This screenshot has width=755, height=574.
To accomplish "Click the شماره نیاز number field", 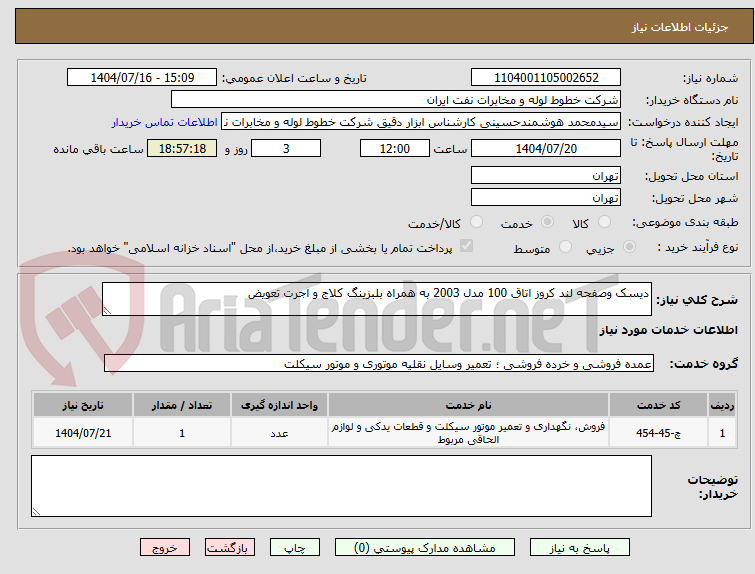I will [546, 78].
